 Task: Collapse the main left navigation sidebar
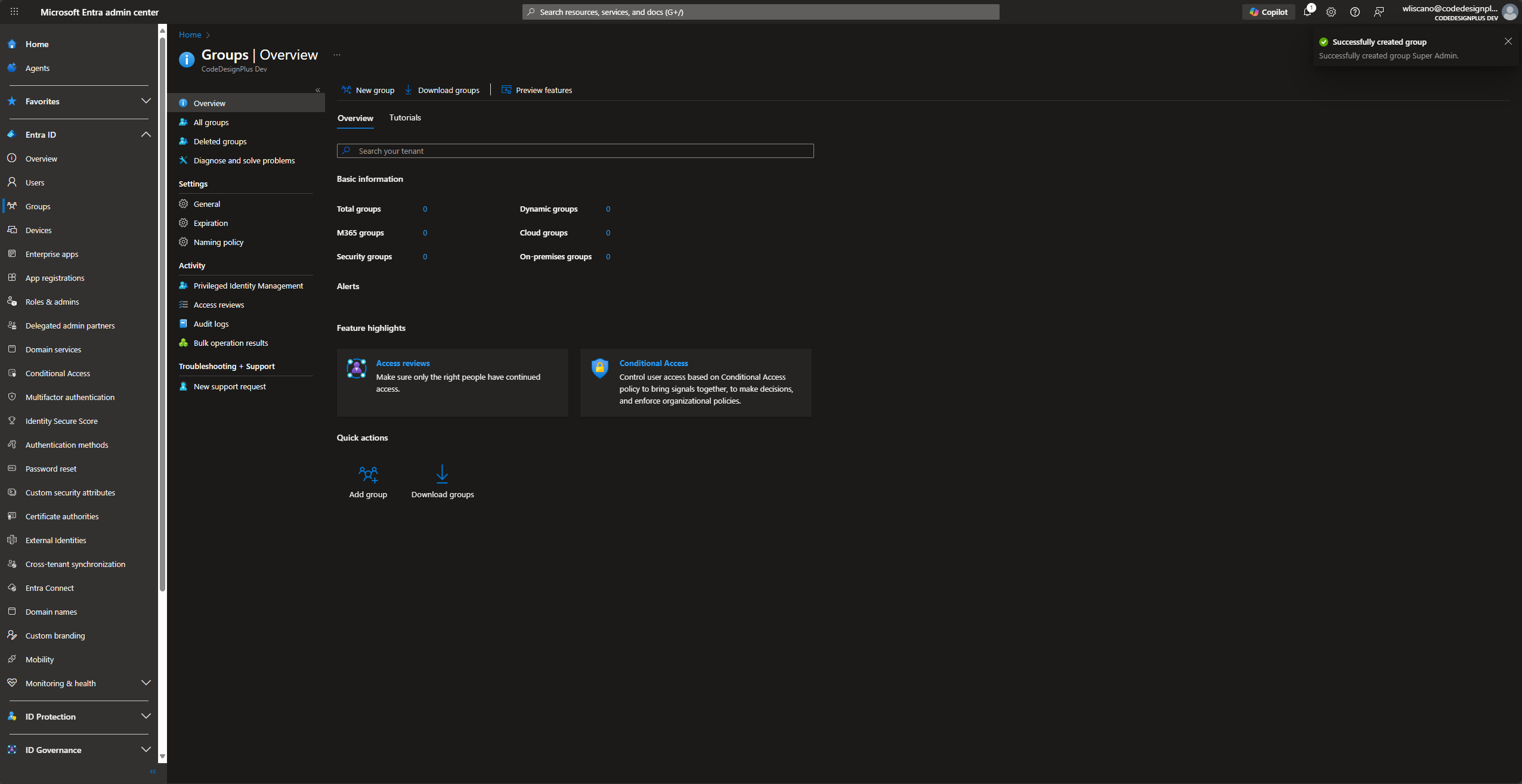click(153, 771)
